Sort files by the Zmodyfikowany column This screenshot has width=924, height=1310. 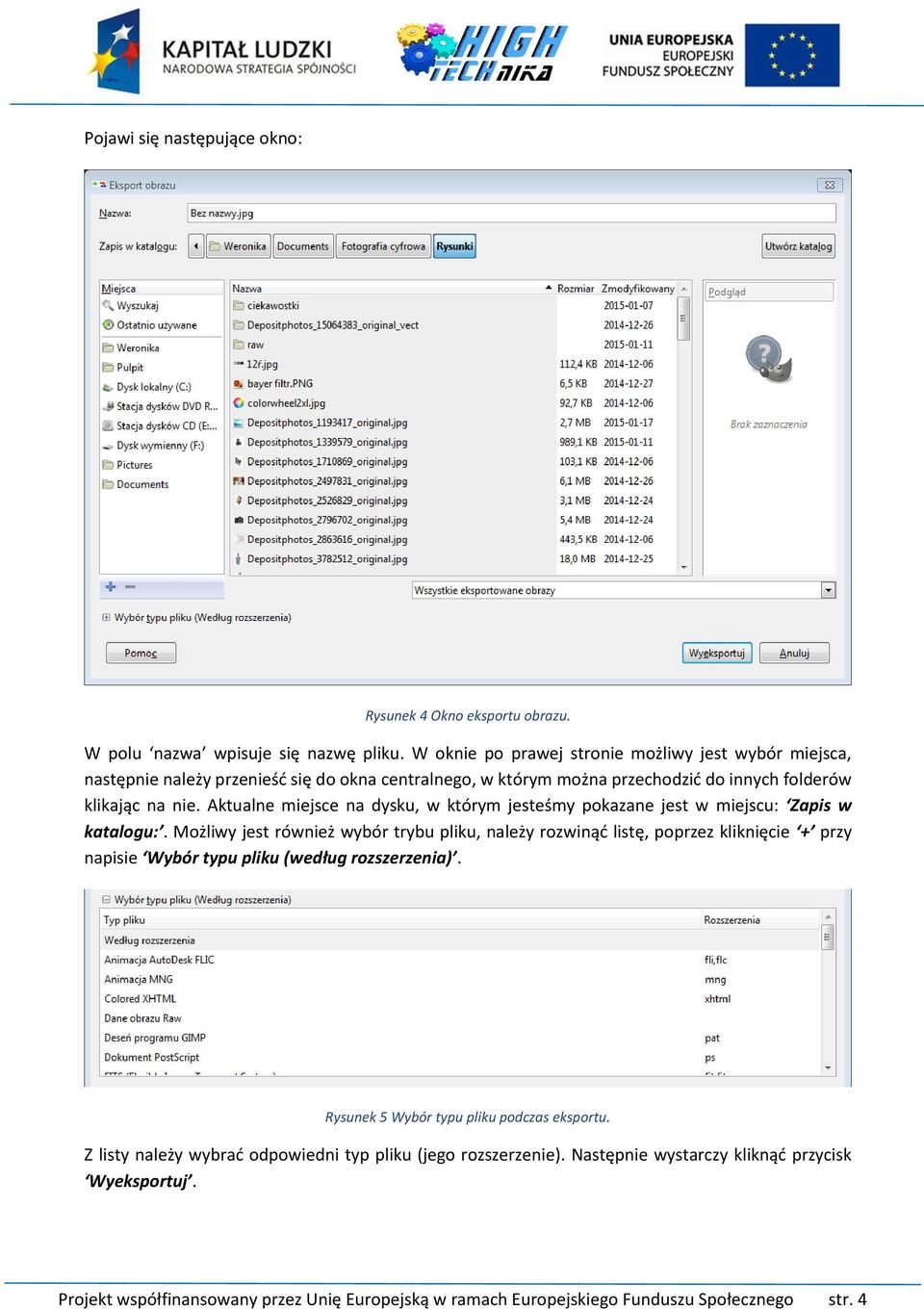pos(638,288)
